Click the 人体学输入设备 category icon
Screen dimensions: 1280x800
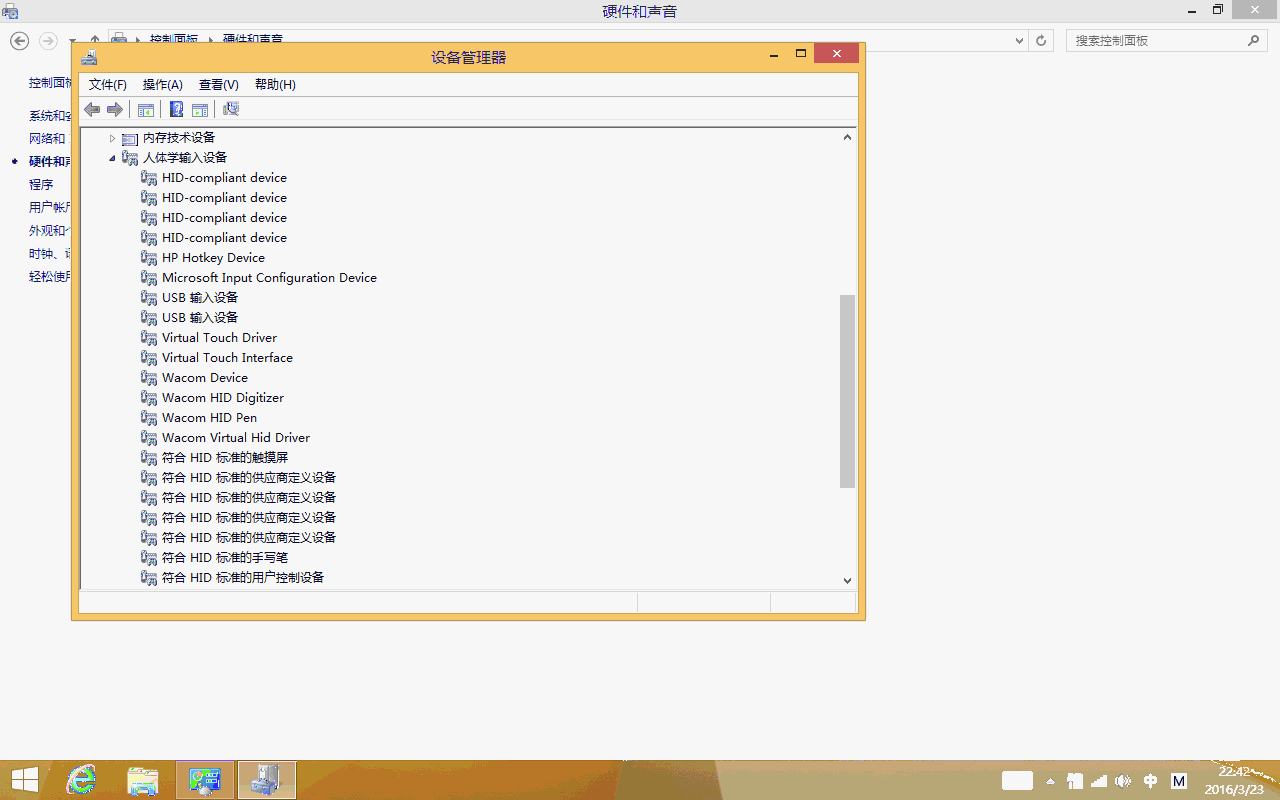click(130, 158)
